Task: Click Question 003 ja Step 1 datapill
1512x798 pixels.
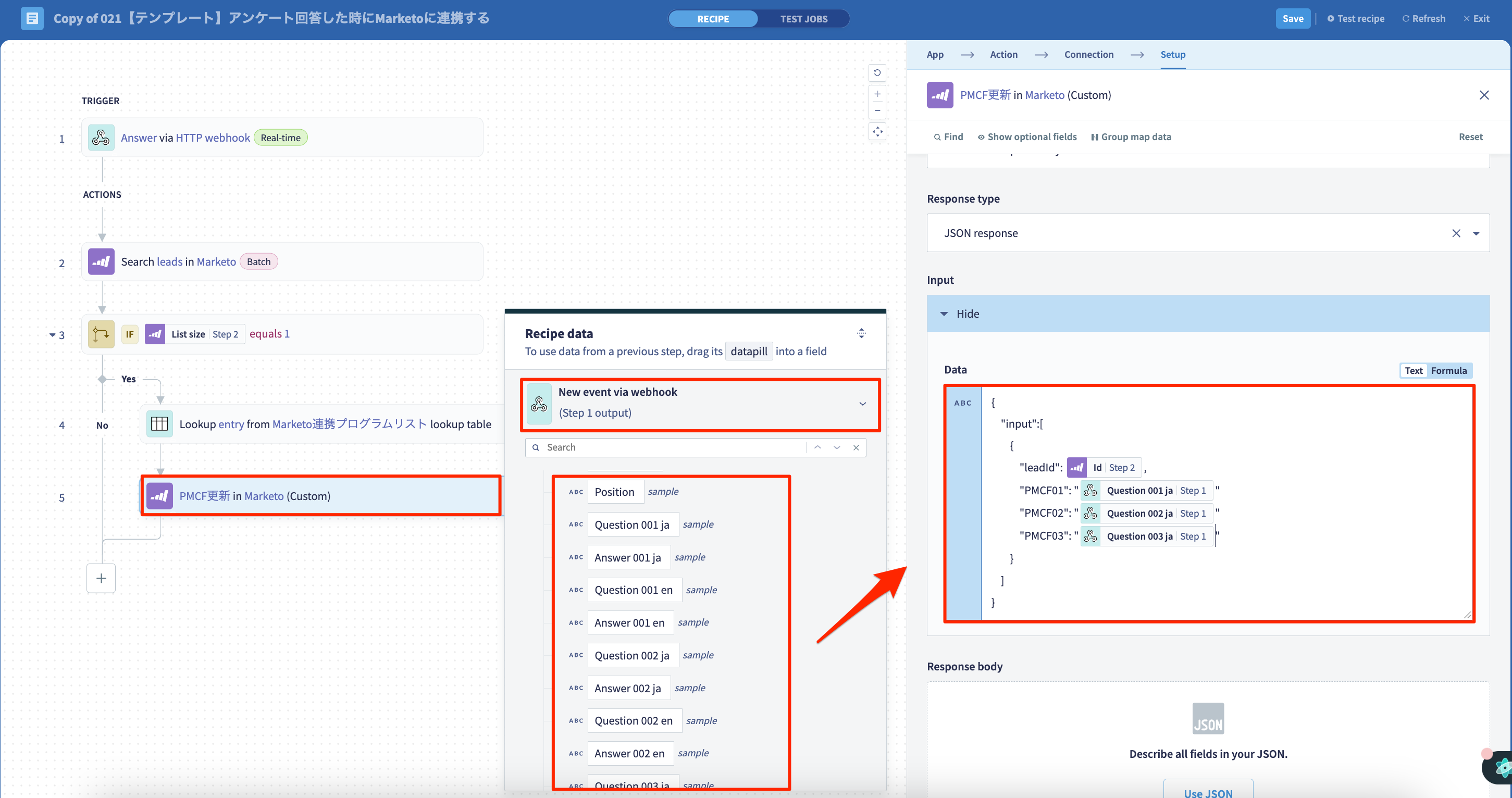Action: click(x=1147, y=537)
